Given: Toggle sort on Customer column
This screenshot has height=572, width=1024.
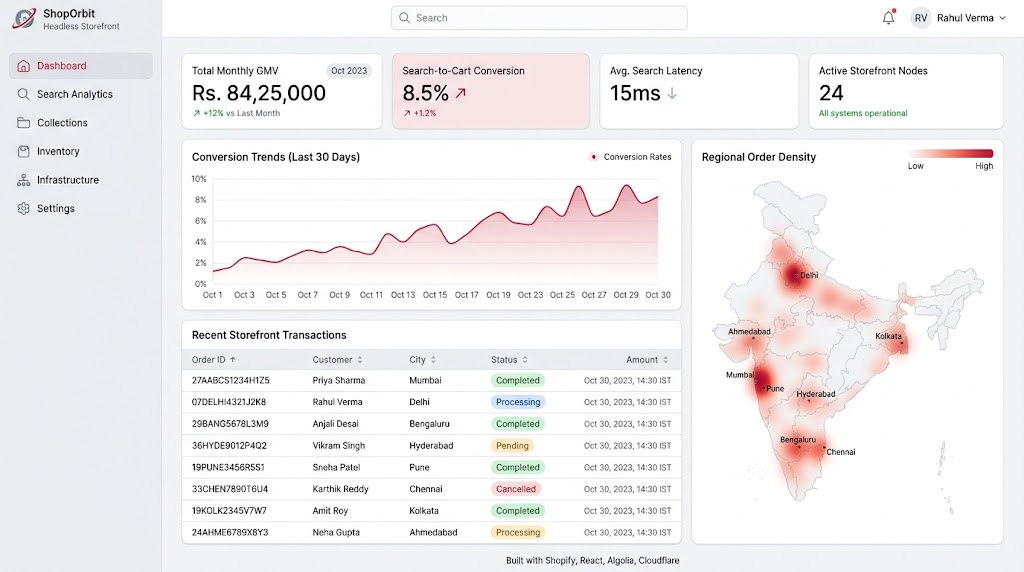Looking at the screenshot, I should tap(360, 360).
